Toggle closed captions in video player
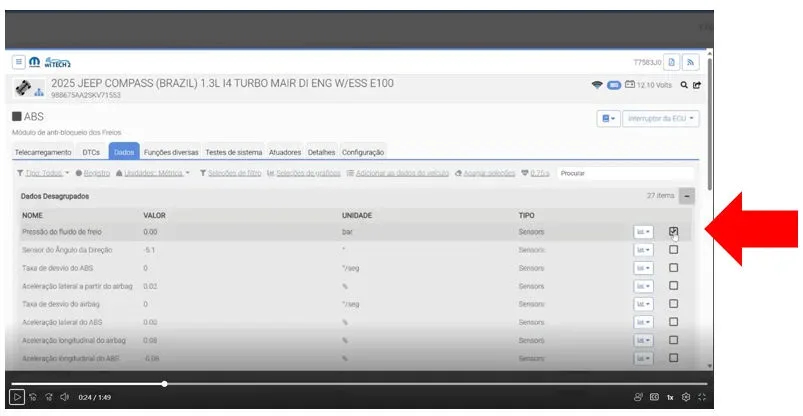This screenshot has width=803, height=416. coord(654,397)
